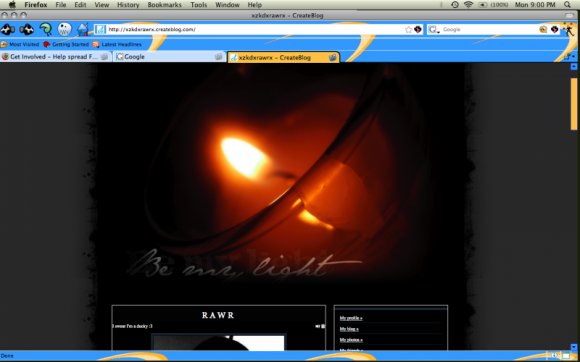Click the Wi-Fi status icon

(x=469, y=5)
